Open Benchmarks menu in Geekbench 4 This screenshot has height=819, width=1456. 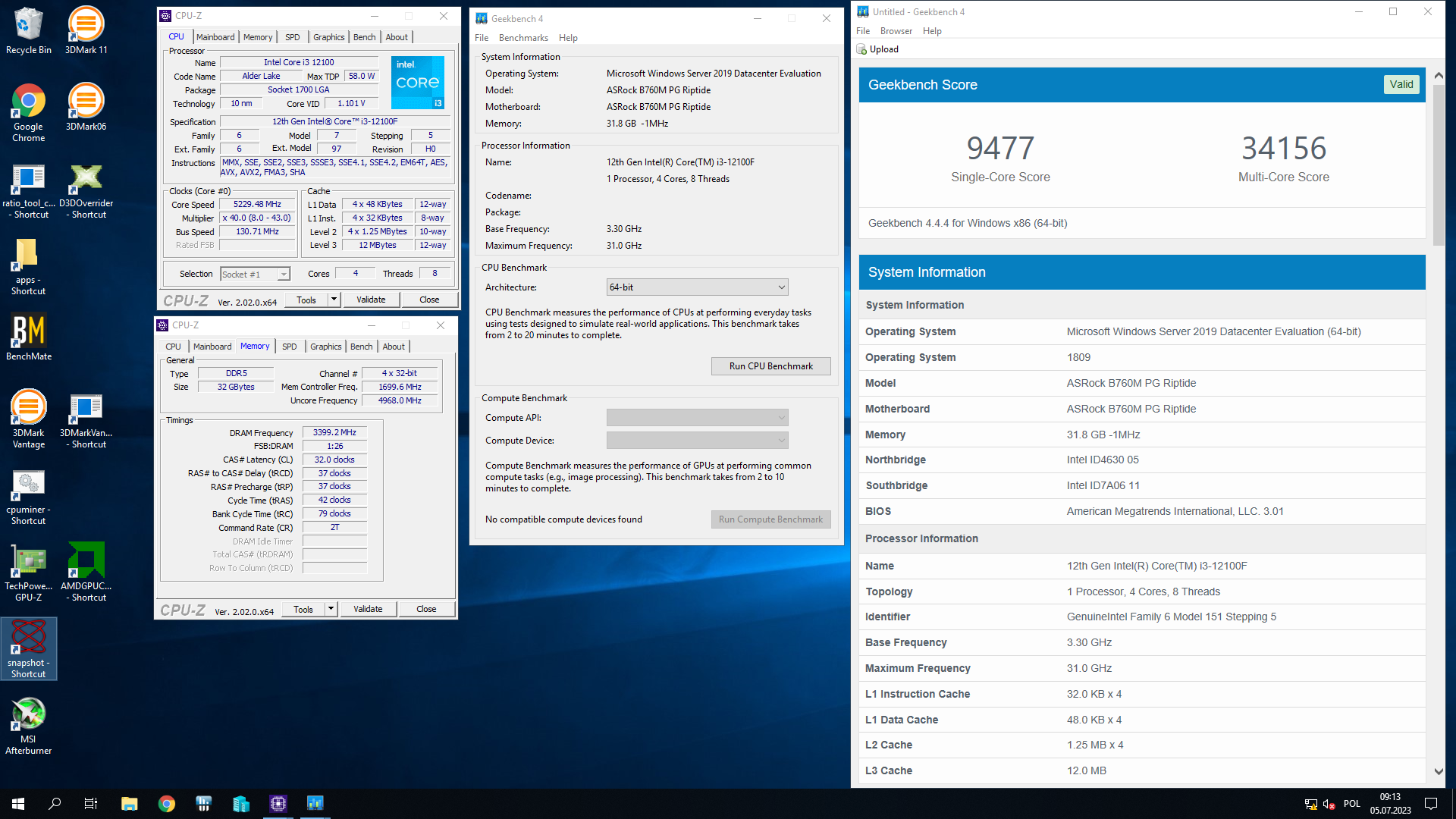[523, 38]
